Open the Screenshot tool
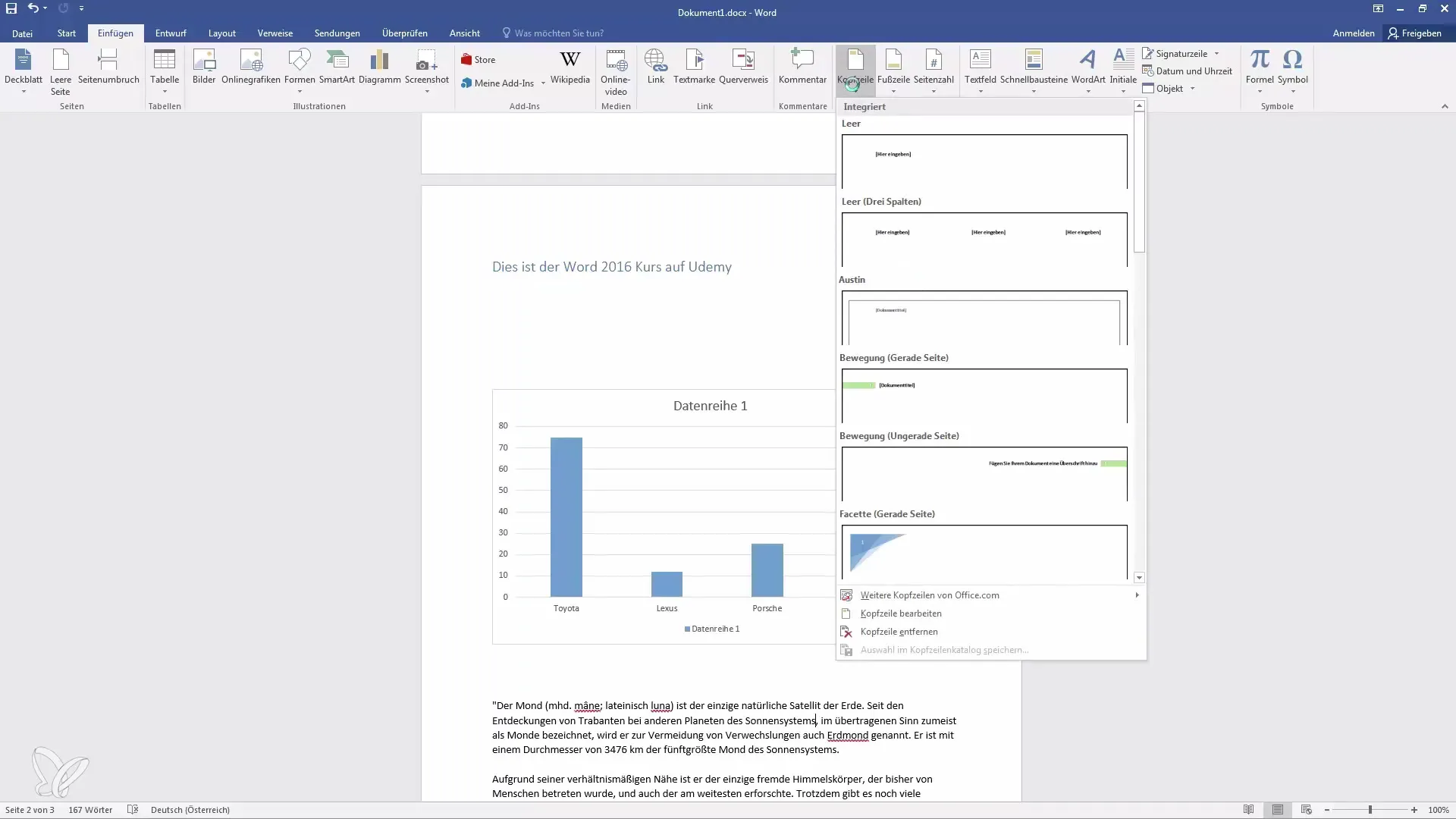This screenshot has height=819, width=1456. (x=427, y=71)
